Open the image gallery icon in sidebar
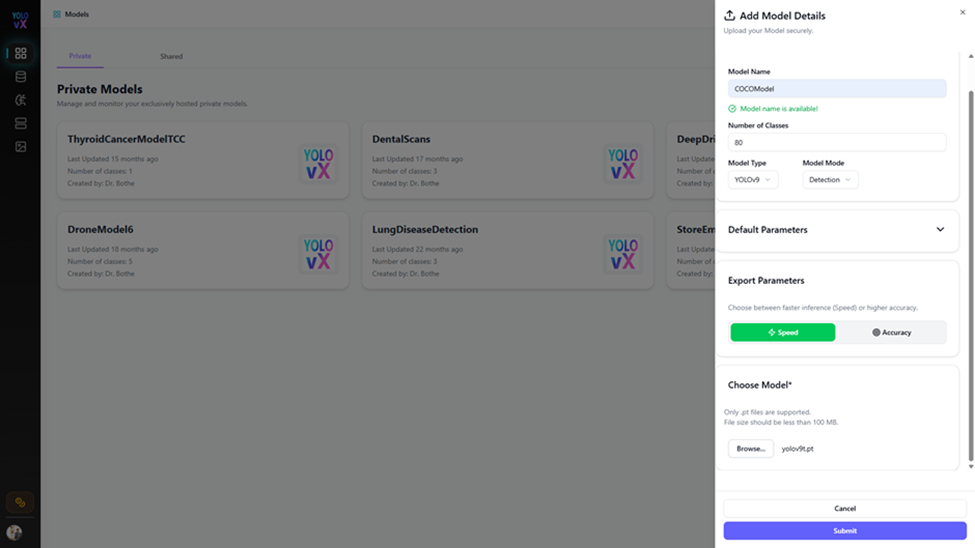This screenshot has width=975, height=548. pos(21,147)
